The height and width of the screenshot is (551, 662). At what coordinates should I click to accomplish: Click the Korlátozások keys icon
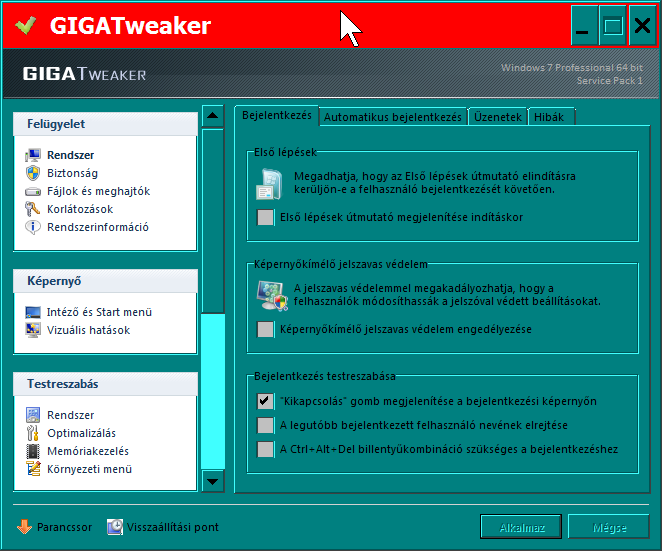(33, 209)
